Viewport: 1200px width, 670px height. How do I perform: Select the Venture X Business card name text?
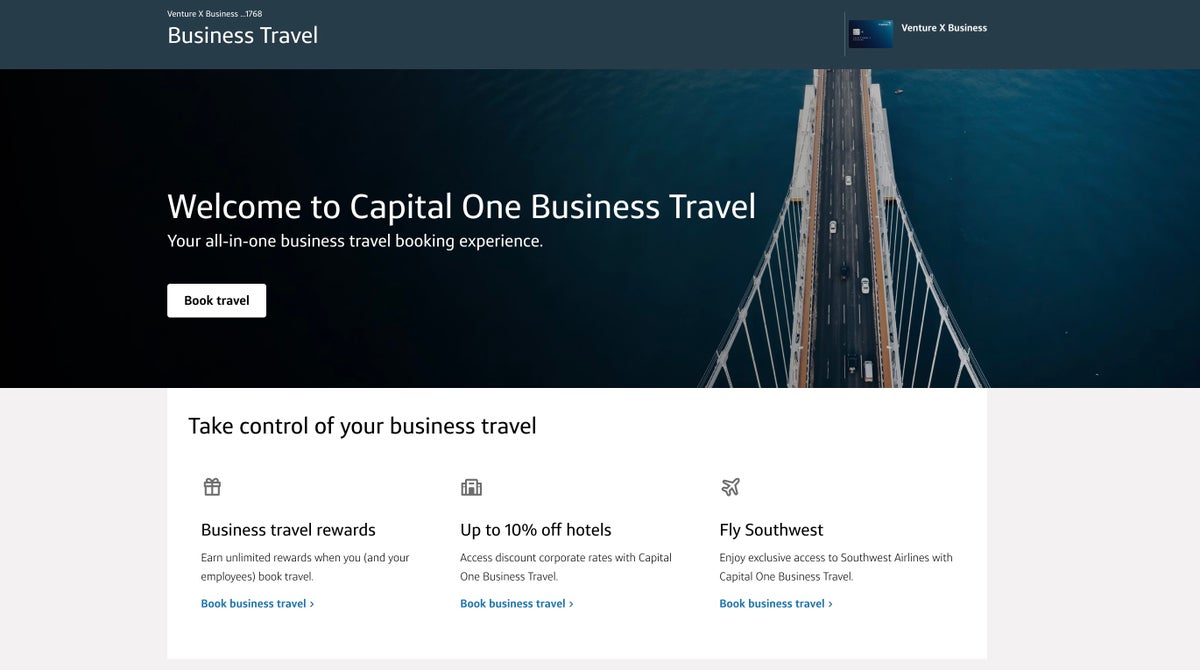coord(944,28)
